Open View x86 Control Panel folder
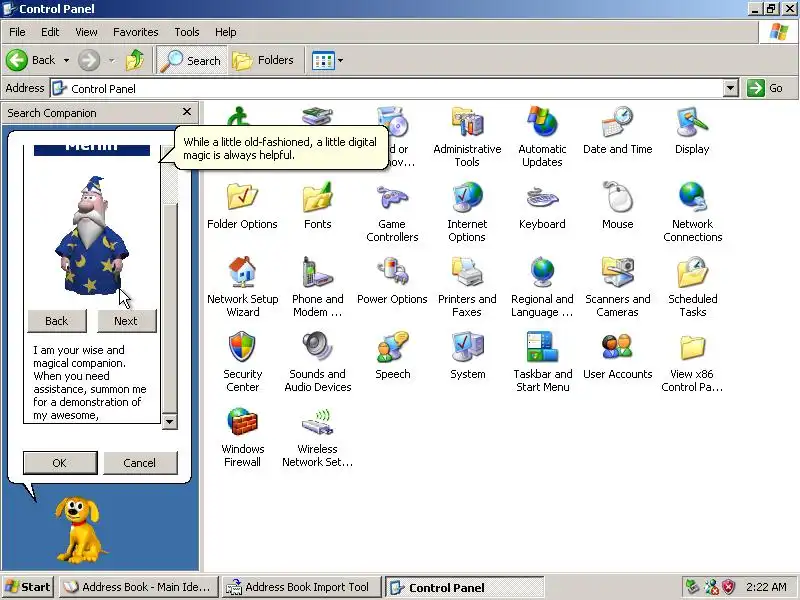The image size is (800, 600). point(692,362)
